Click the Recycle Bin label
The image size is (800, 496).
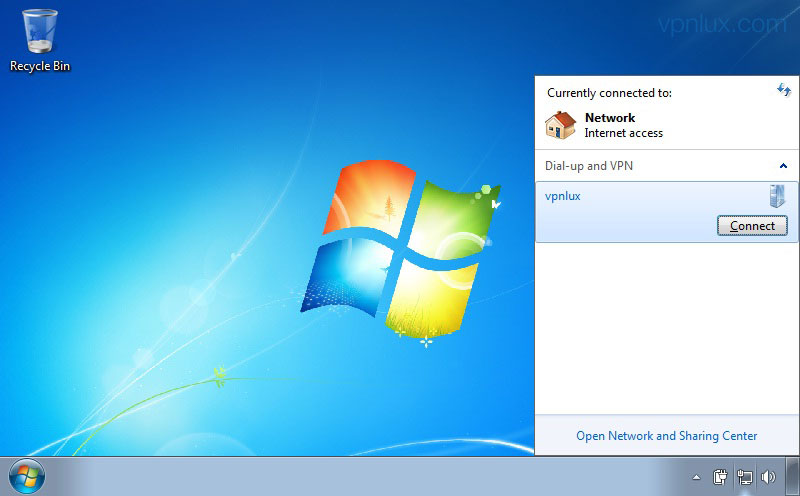[40, 66]
